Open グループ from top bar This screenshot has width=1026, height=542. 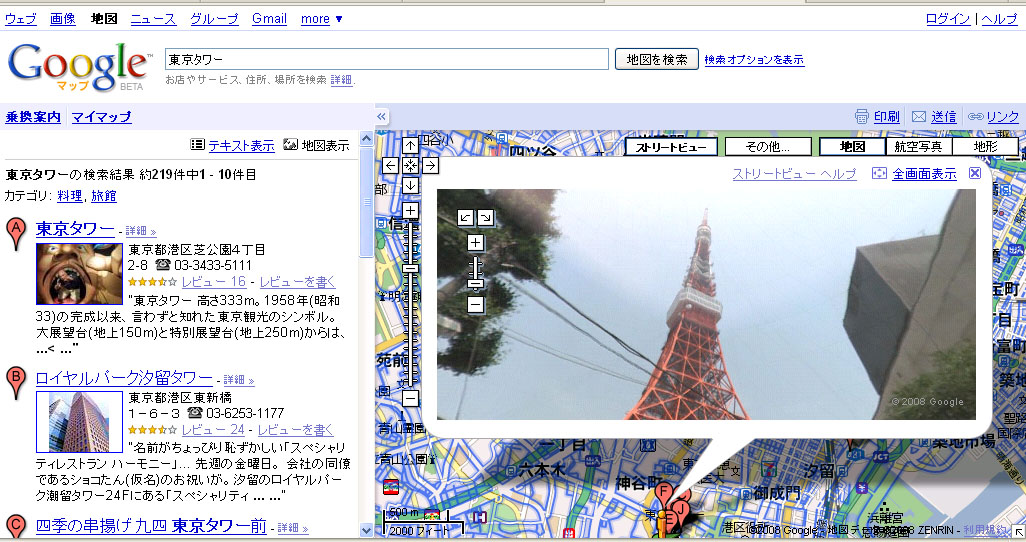tap(214, 19)
